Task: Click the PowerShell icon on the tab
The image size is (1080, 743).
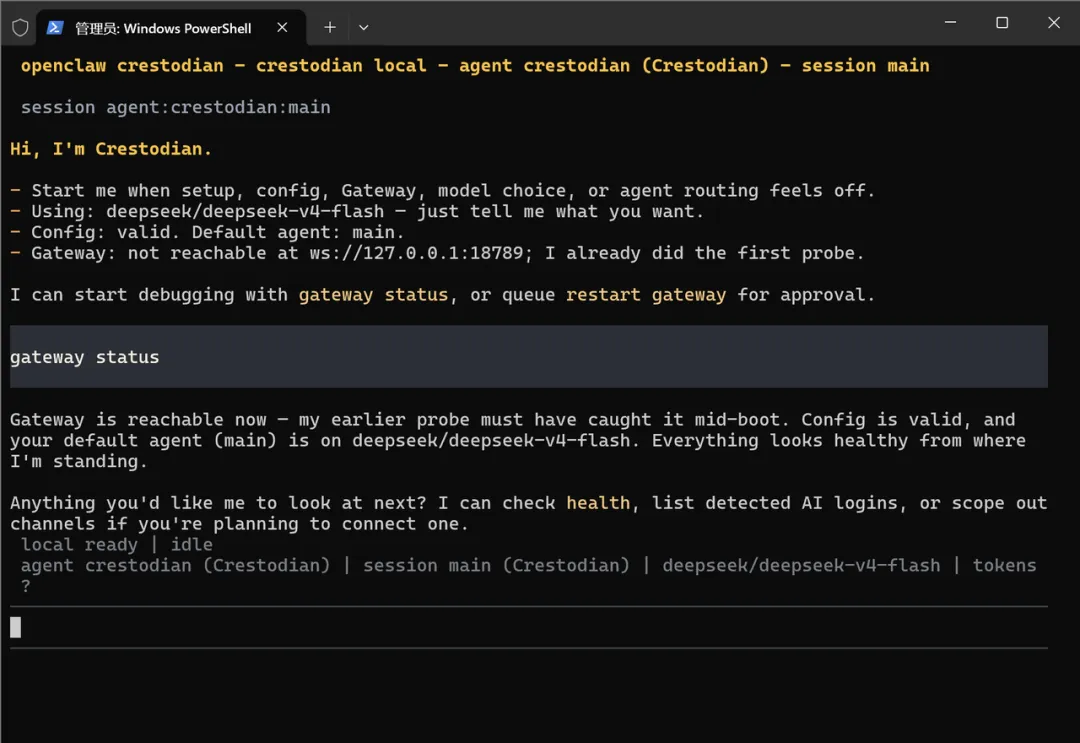Action: (55, 28)
